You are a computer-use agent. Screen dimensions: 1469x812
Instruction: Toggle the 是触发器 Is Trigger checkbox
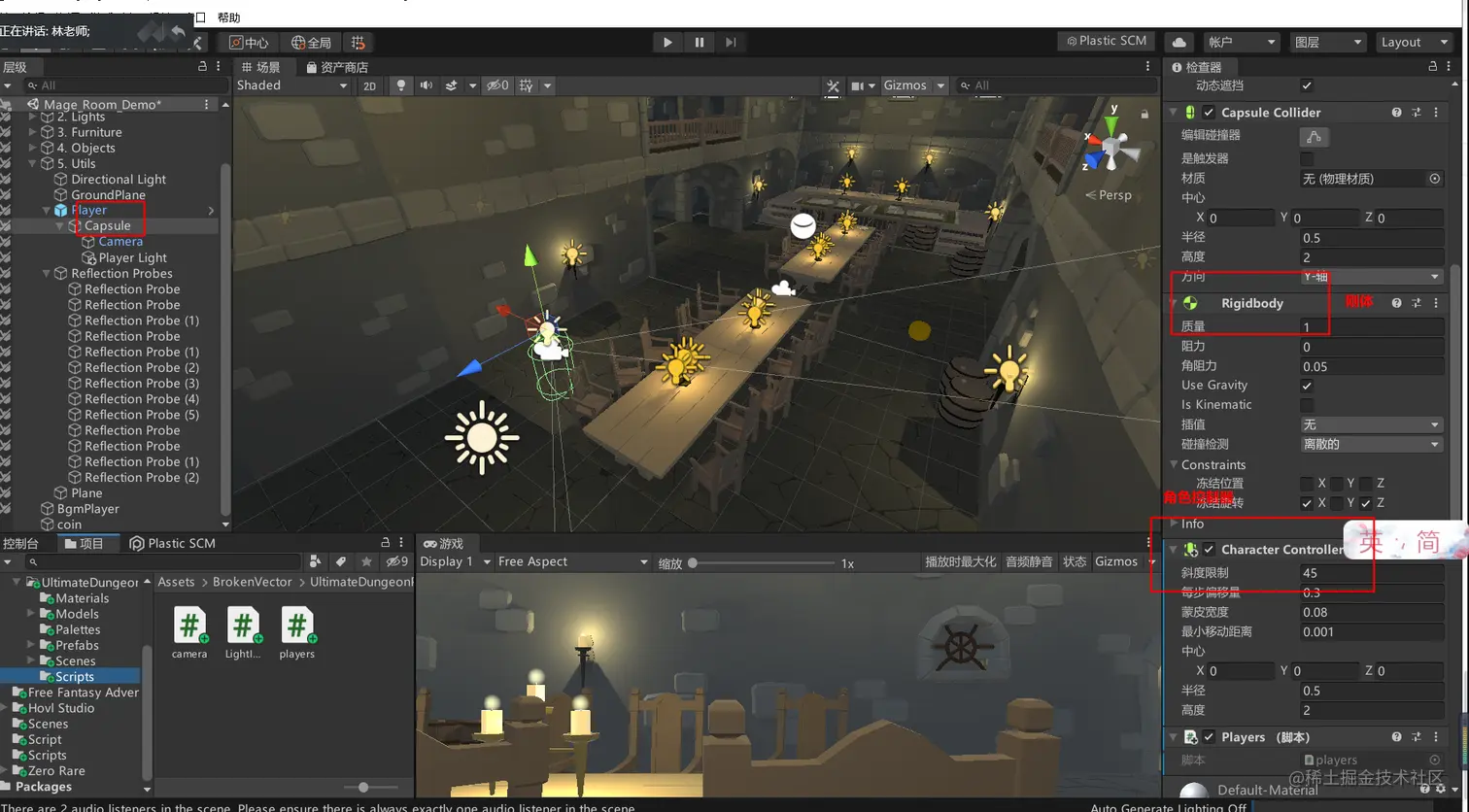[1307, 158]
